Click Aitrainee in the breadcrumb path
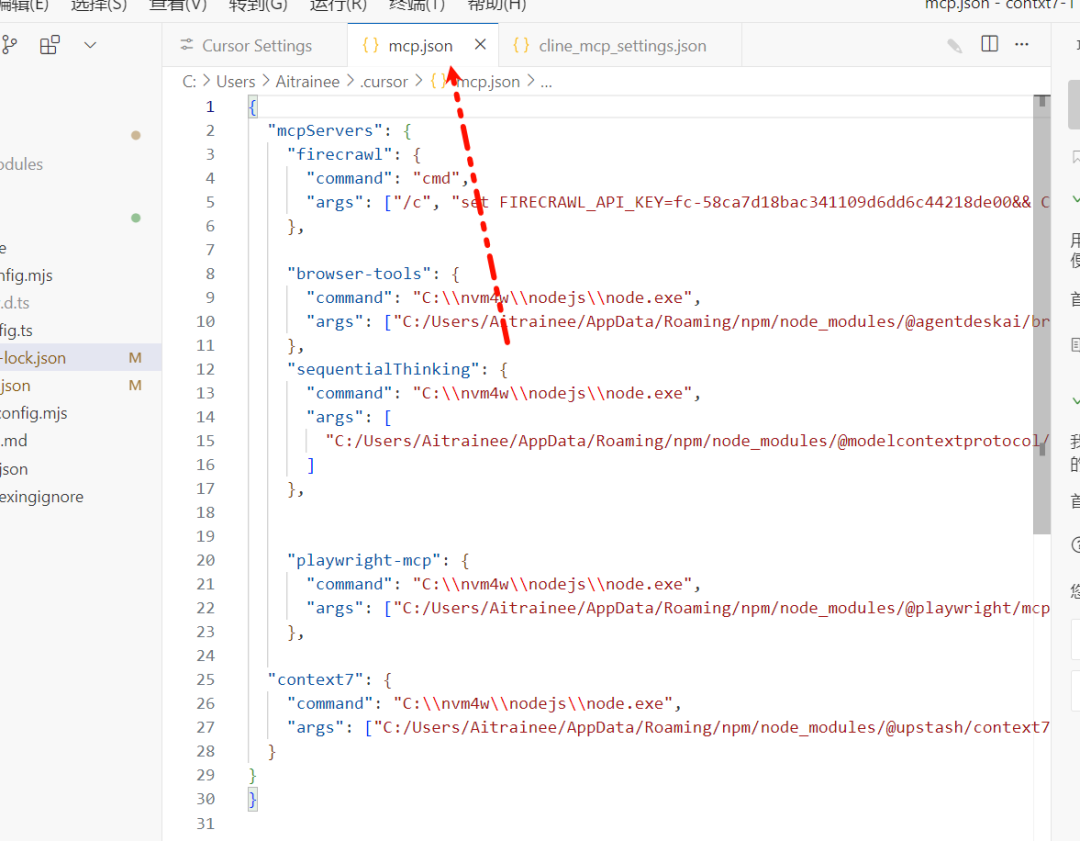Screen dimensions: 1080x841 pos(307,82)
